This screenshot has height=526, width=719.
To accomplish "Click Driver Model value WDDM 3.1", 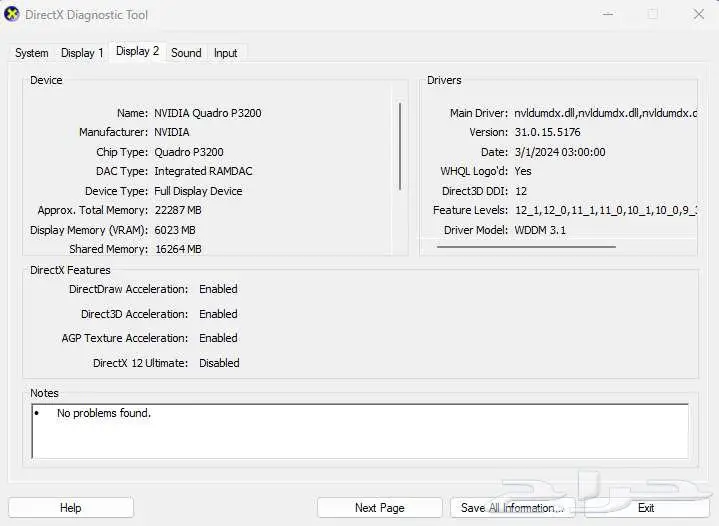I will click(x=540, y=230).
